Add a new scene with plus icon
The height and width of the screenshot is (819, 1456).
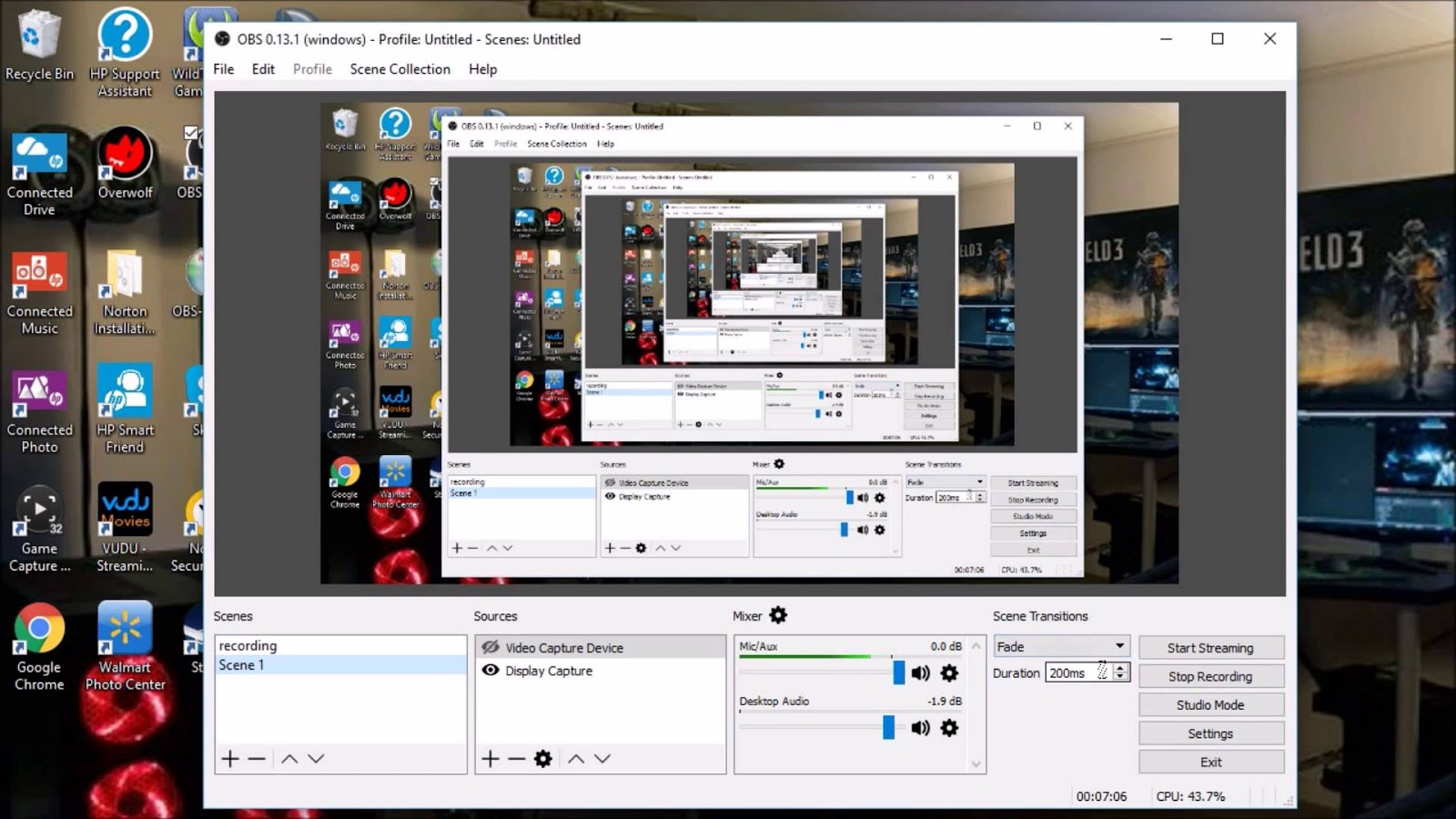pyautogui.click(x=230, y=759)
